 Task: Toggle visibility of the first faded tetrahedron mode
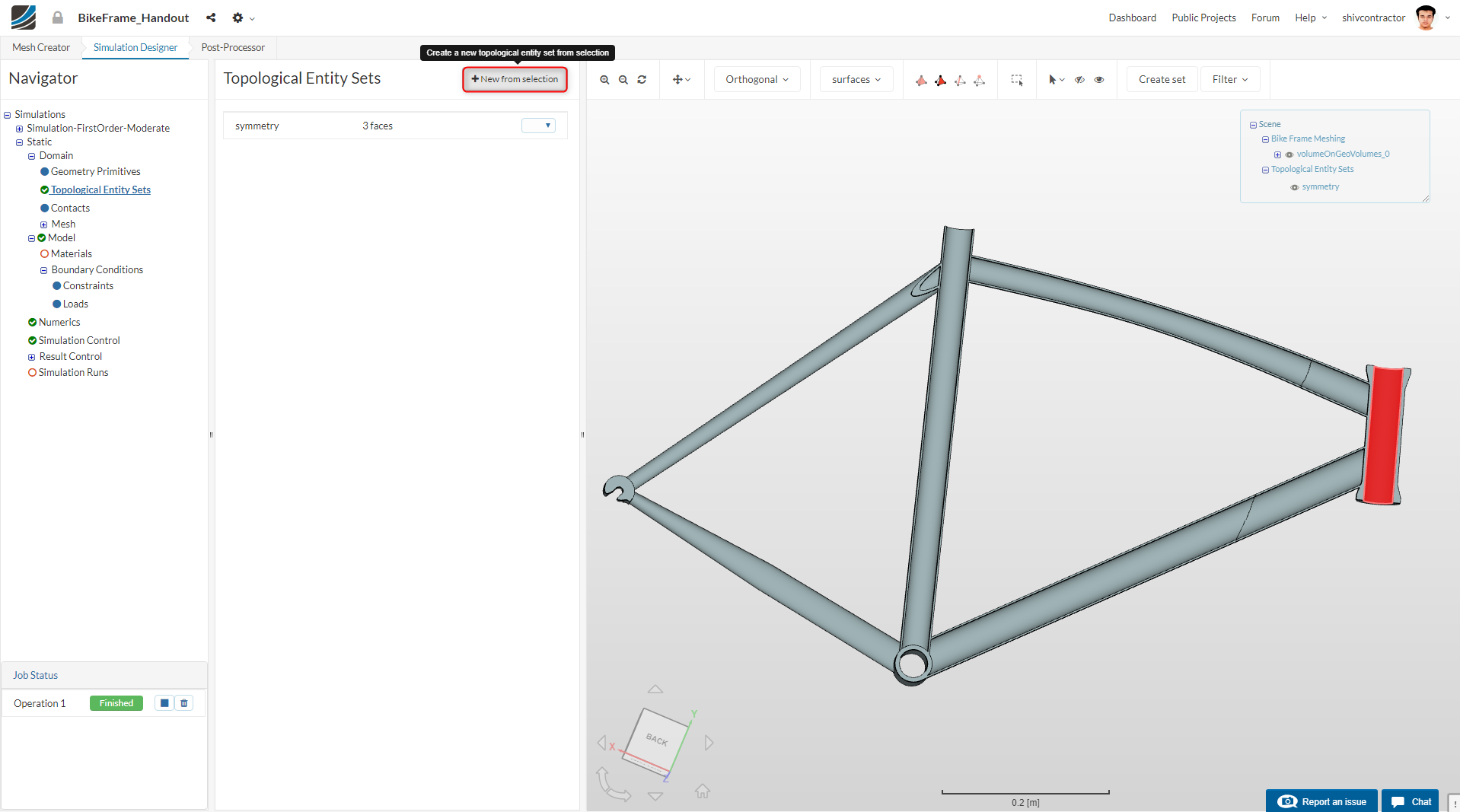point(920,79)
